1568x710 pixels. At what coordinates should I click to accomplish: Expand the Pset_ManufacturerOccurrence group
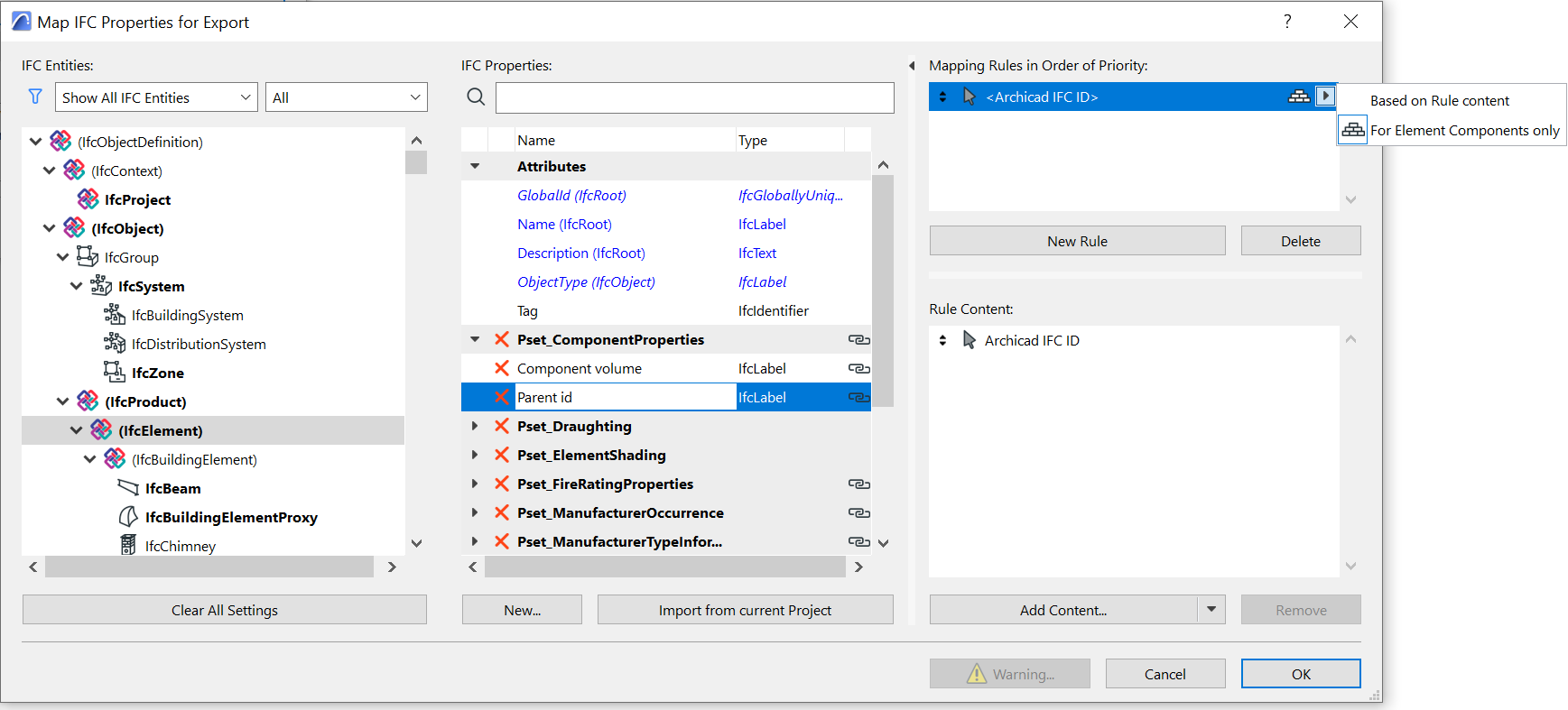coord(475,512)
